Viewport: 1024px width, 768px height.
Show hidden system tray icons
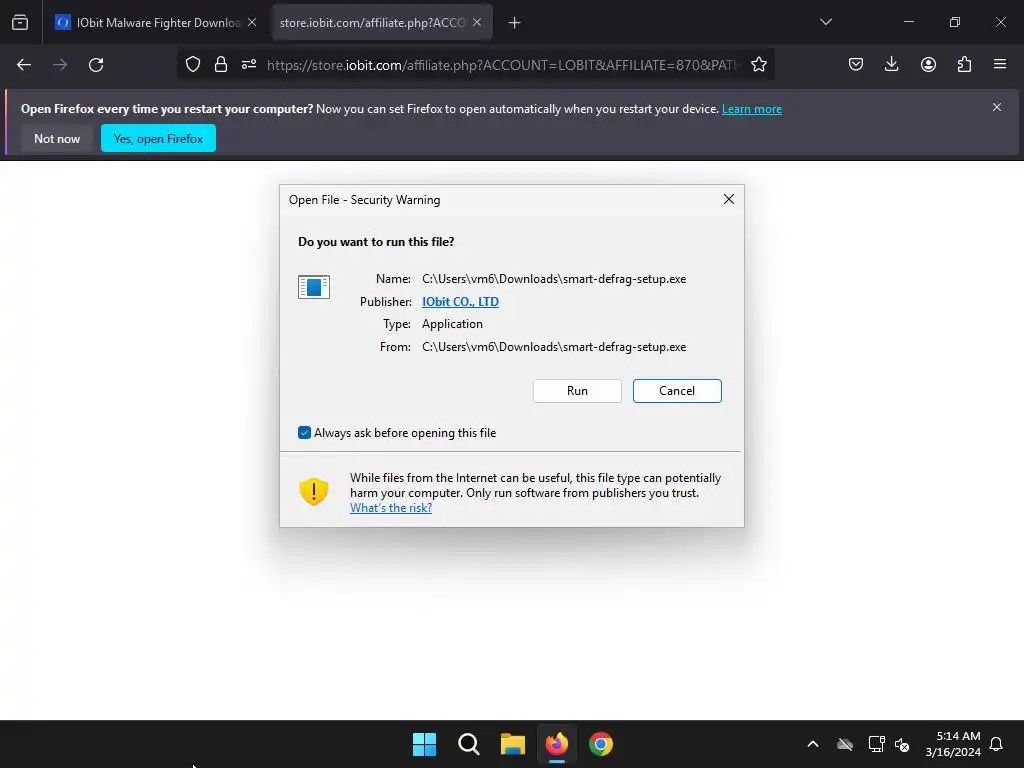[813, 744]
